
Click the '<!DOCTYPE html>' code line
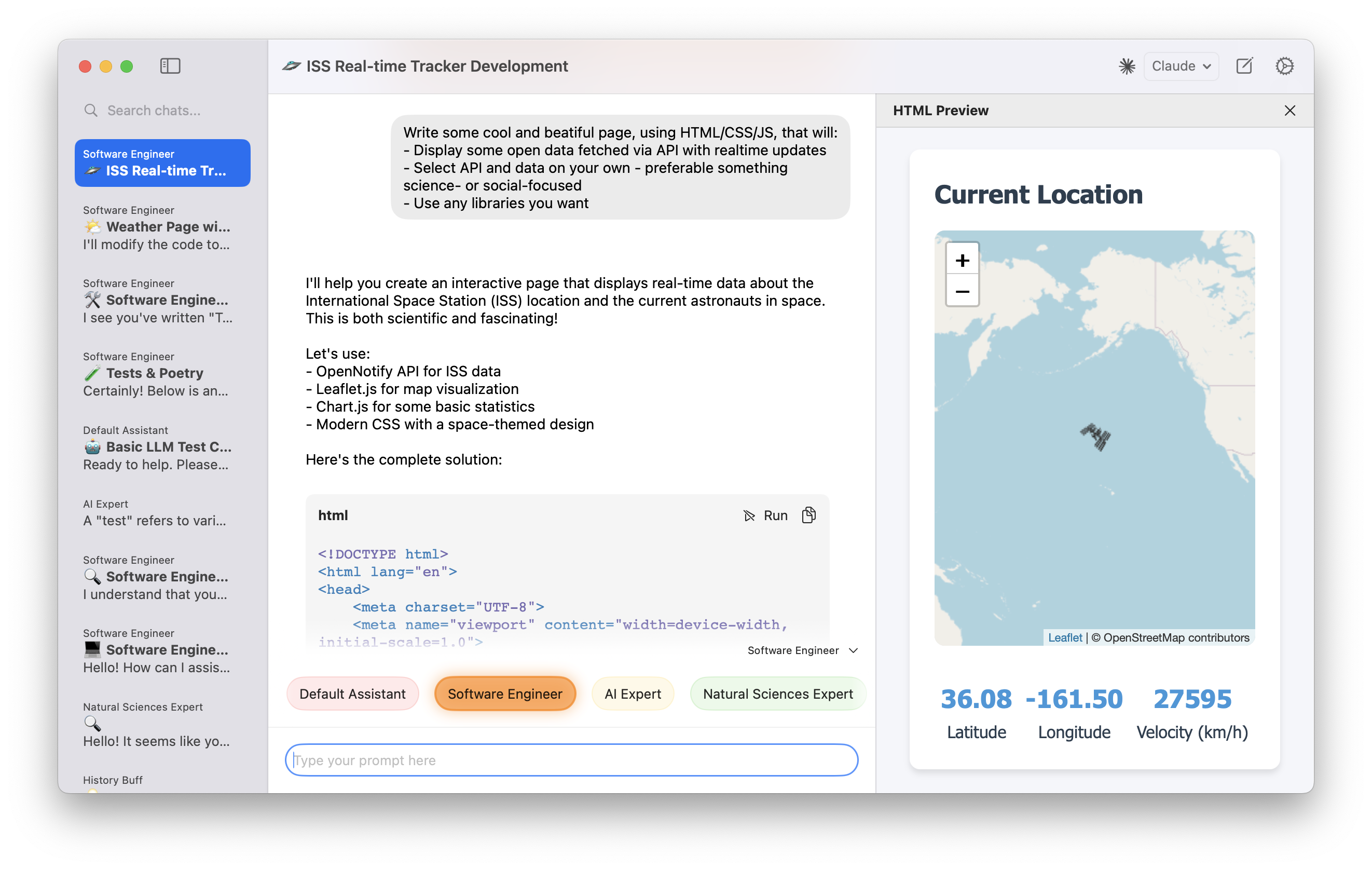coord(383,553)
